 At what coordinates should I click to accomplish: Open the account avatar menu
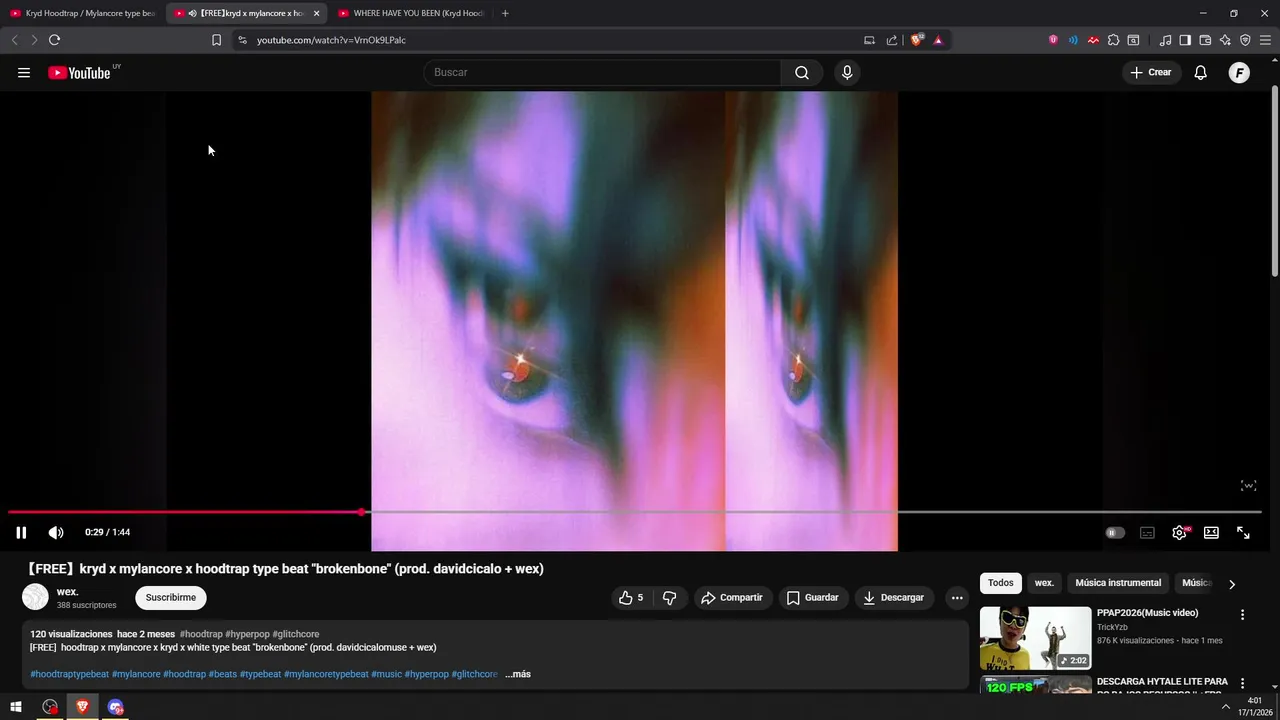pyautogui.click(x=1239, y=72)
